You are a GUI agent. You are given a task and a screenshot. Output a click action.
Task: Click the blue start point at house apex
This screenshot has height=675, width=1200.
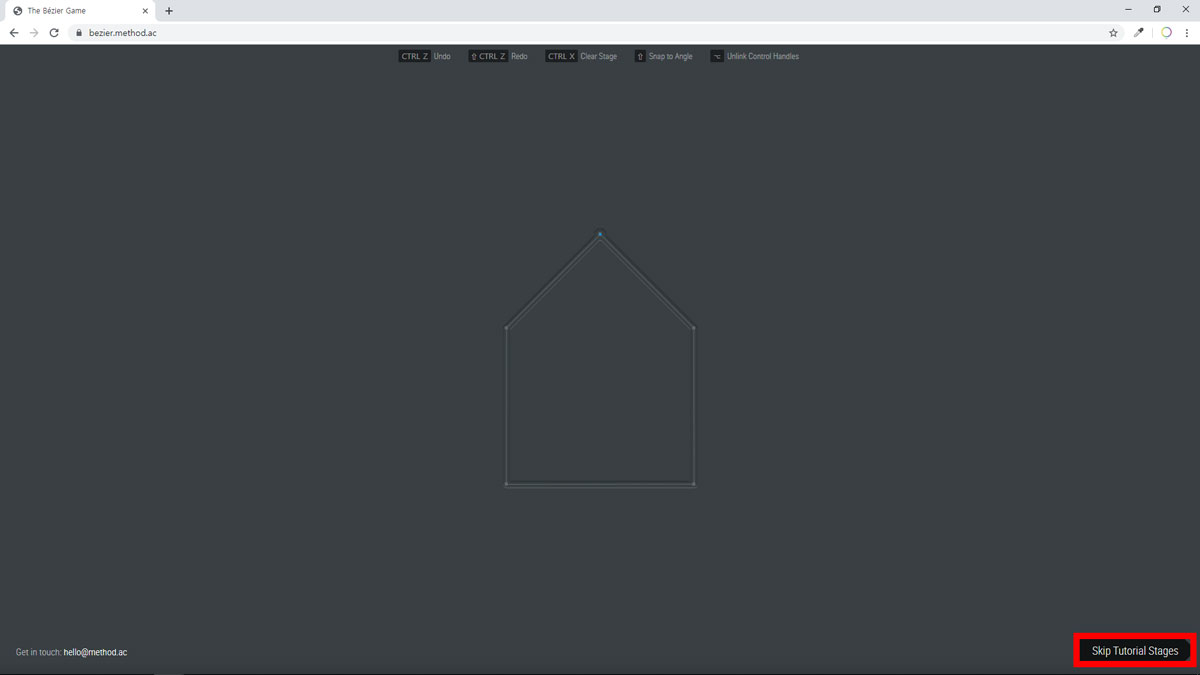tap(600, 234)
